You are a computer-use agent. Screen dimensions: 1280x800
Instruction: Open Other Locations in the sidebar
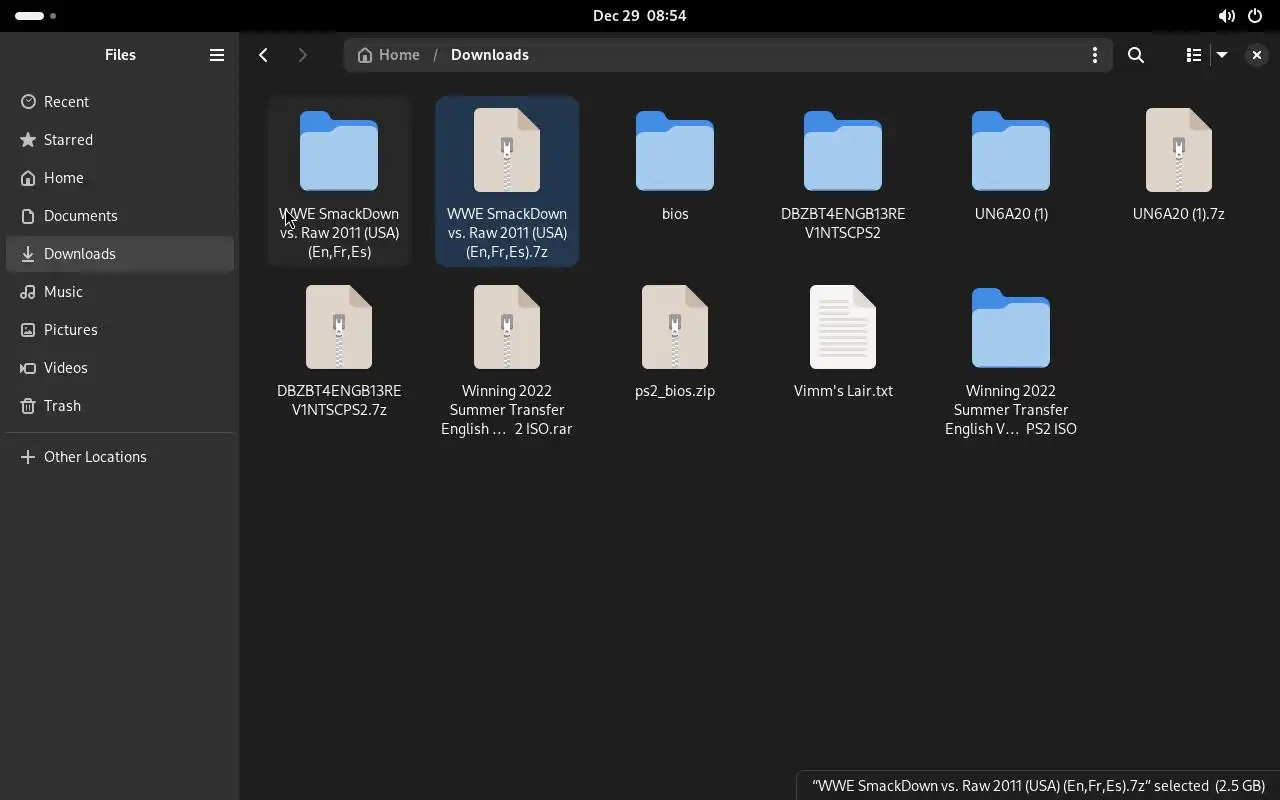[120, 457]
